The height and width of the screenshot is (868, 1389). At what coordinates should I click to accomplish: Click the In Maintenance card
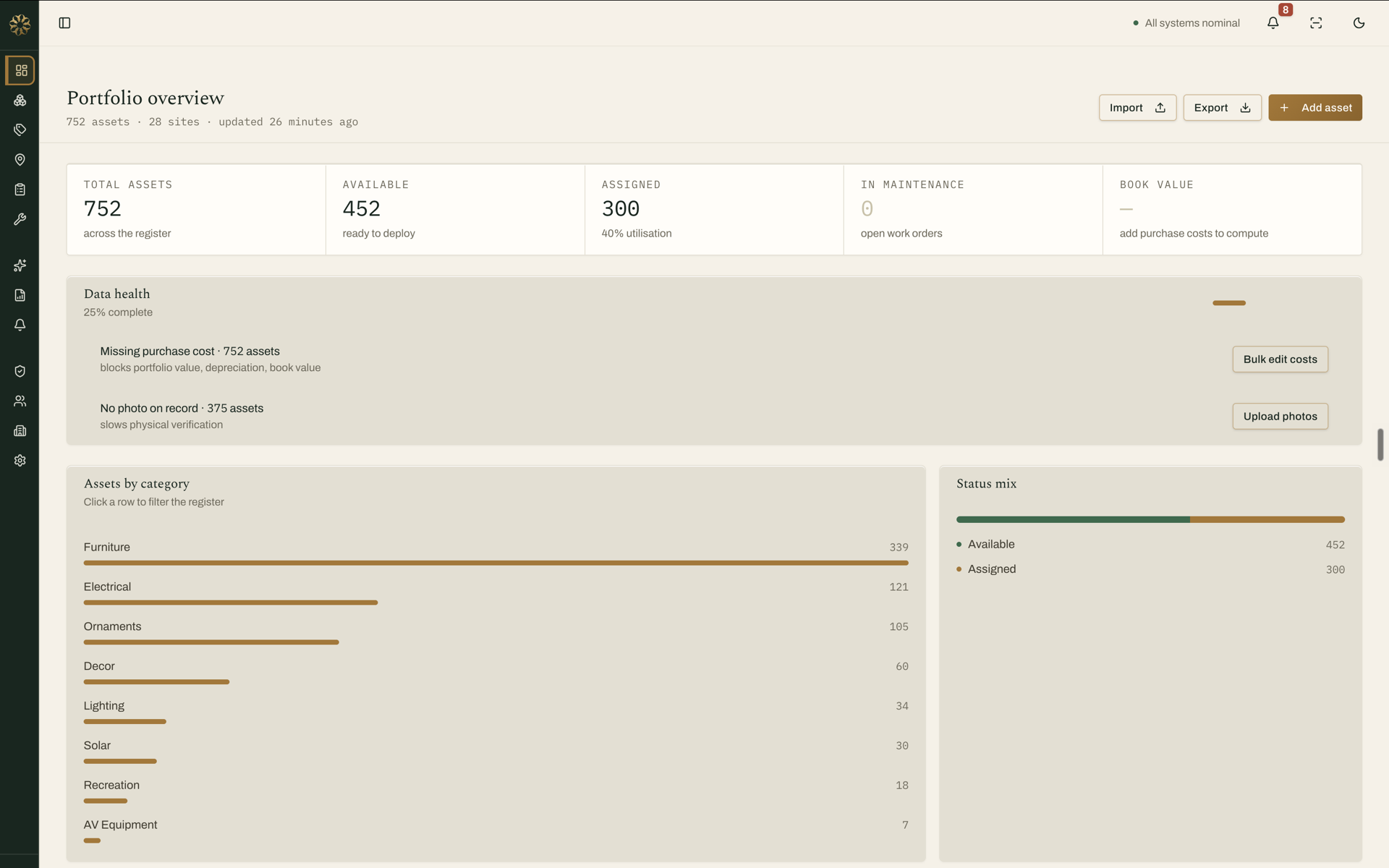point(973,210)
